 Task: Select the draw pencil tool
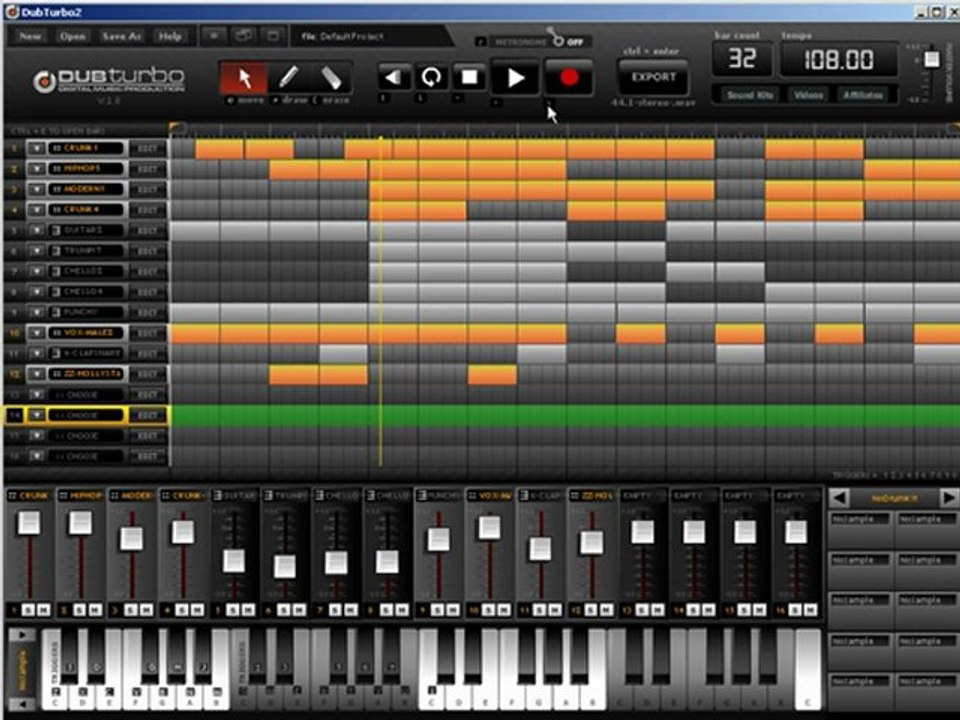(288, 78)
